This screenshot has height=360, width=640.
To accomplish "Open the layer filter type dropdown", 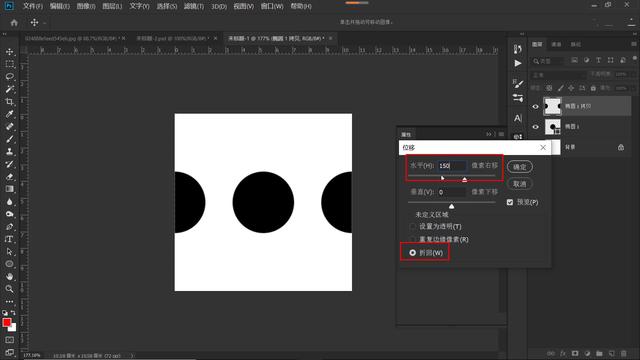I will coord(548,61).
